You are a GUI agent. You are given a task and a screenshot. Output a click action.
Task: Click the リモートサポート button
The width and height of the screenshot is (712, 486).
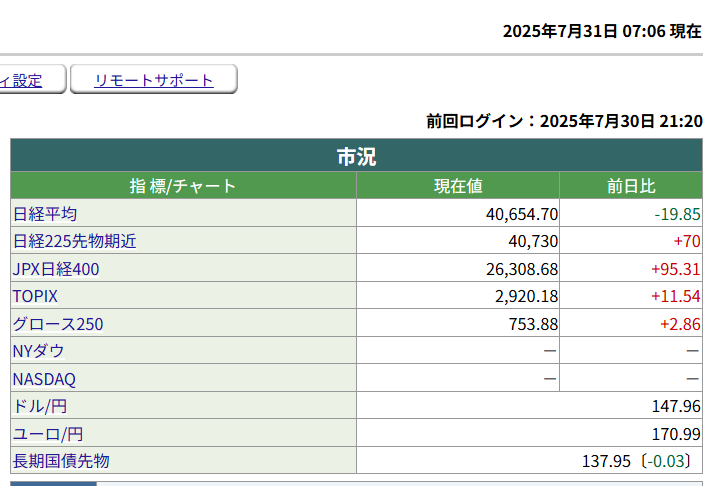[154, 80]
